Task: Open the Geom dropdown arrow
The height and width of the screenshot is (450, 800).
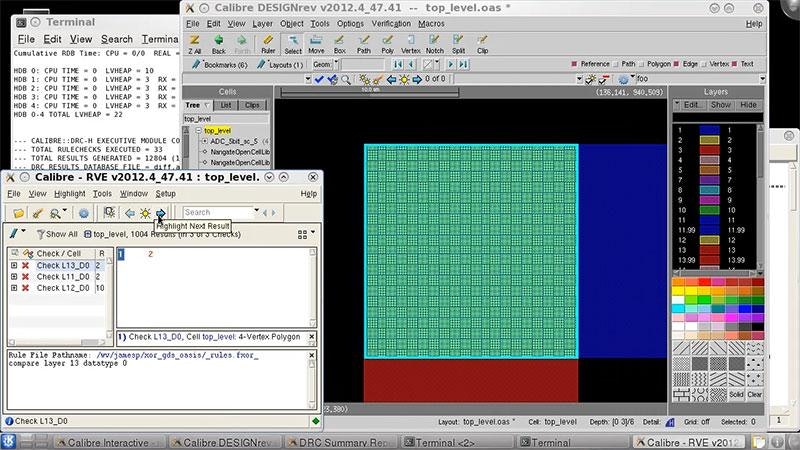Action: [x=336, y=63]
